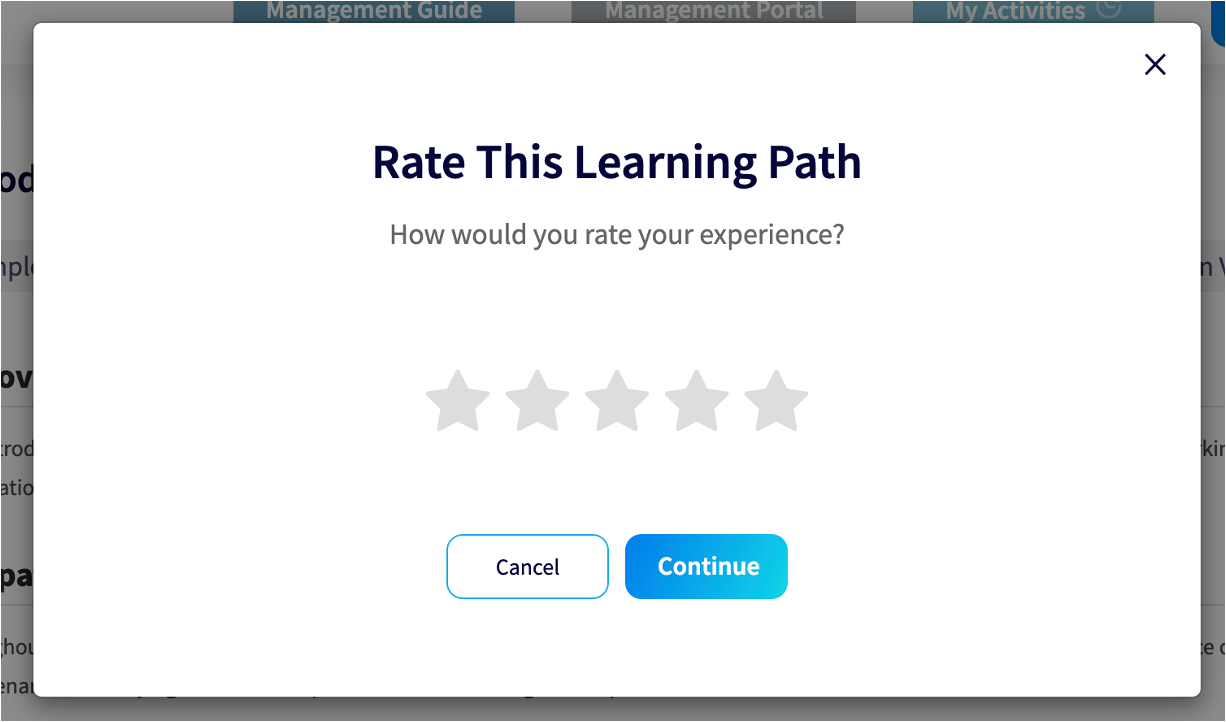
Task: Click the dimmed header bar left of Management Guide
Action: (x=116, y=11)
